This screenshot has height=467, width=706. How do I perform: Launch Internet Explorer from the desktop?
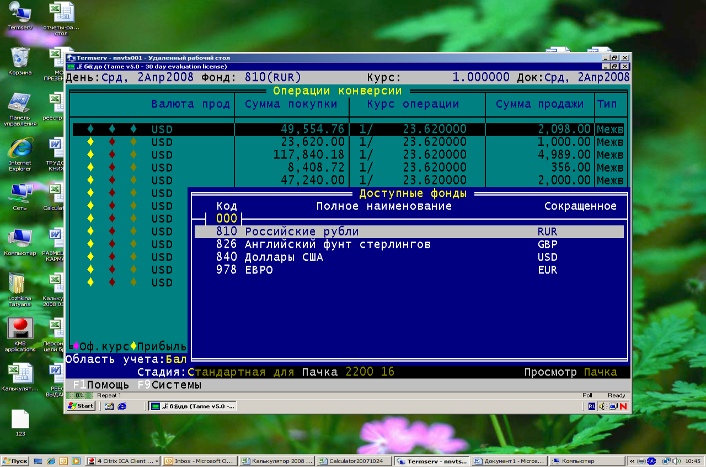[19, 148]
